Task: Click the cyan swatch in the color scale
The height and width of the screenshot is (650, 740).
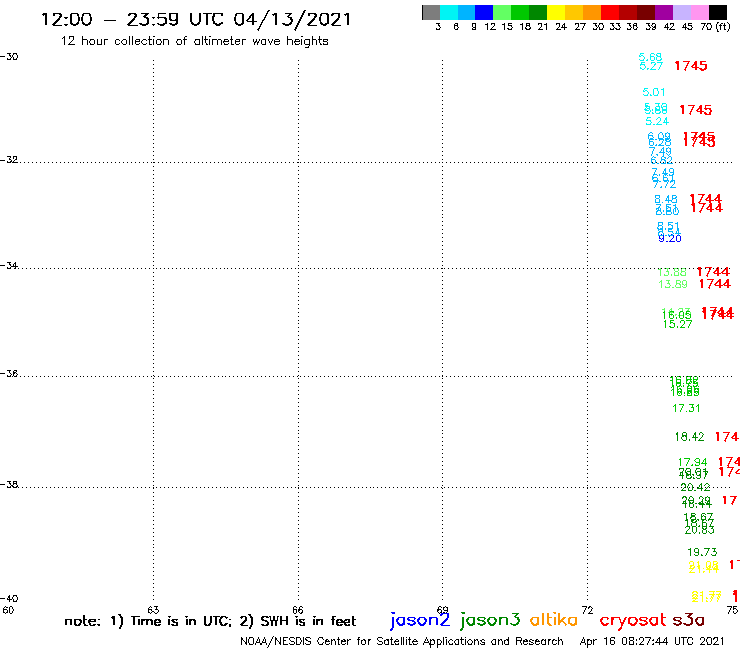Action: coord(449,12)
